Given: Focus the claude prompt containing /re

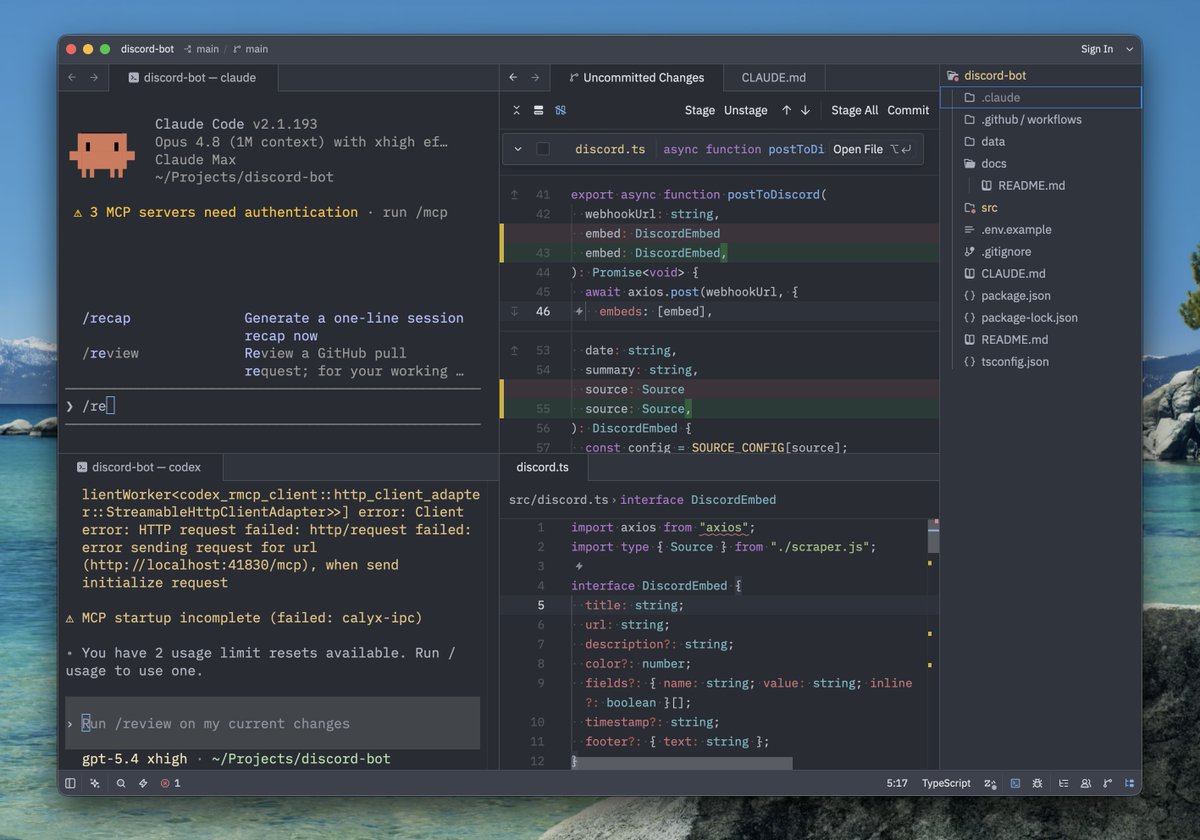Looking at the screenshot, I should (273, 406).
